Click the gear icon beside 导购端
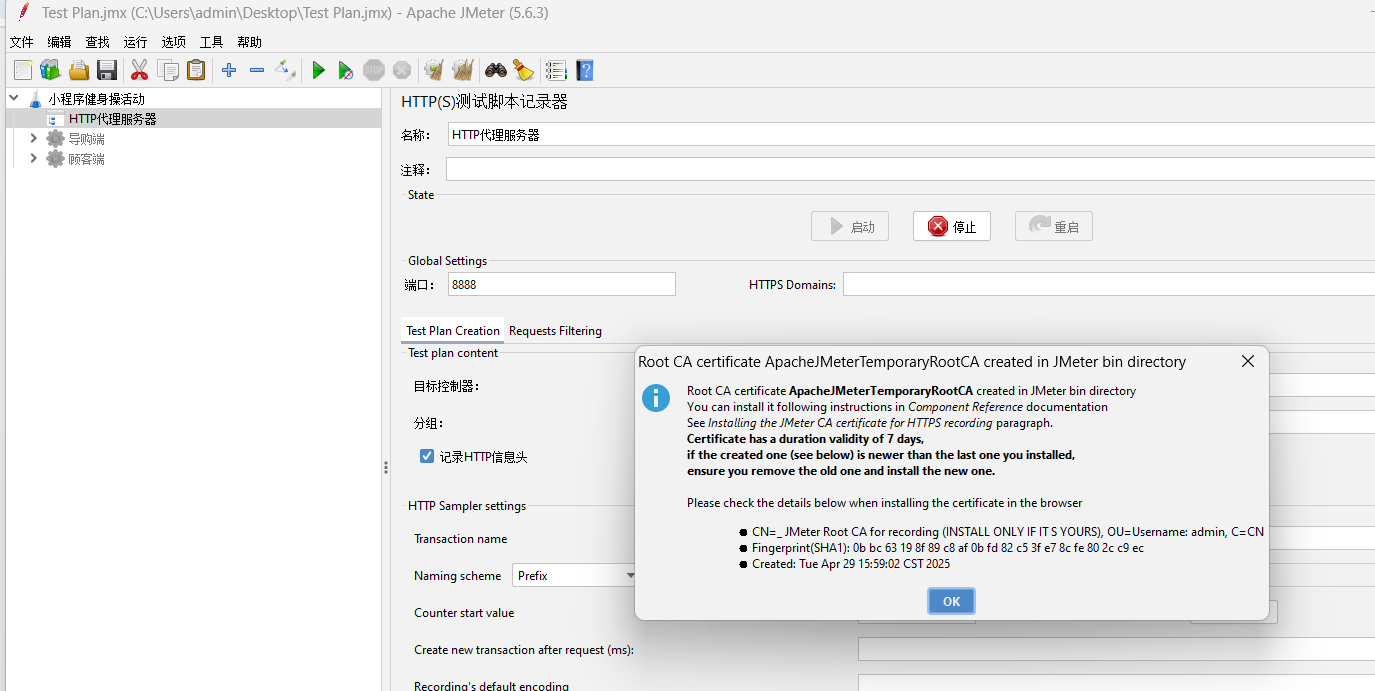The height and width of the screenshot is (691, 1375). click(55, 139)
